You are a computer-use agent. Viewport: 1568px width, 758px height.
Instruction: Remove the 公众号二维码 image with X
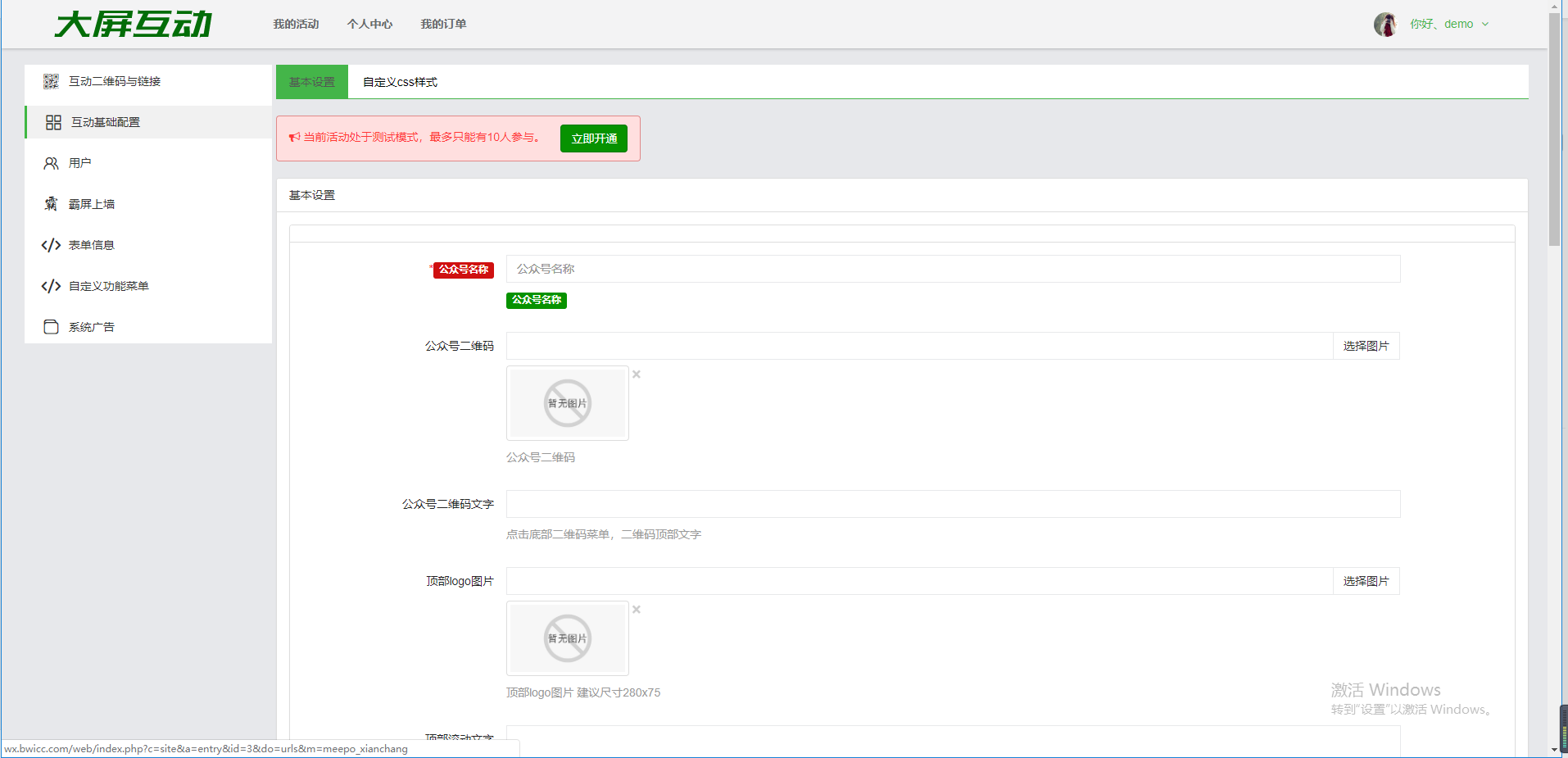(637, 374)
